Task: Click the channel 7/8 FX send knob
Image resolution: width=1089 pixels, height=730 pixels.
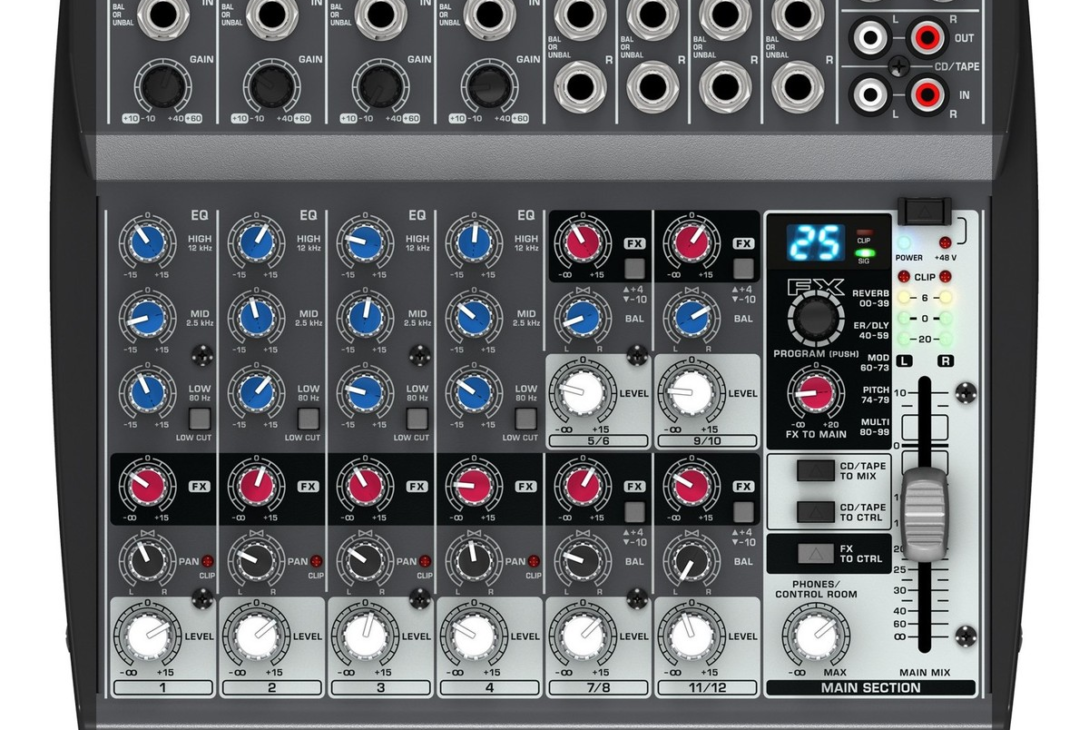Action: click(x=583, y=486)
